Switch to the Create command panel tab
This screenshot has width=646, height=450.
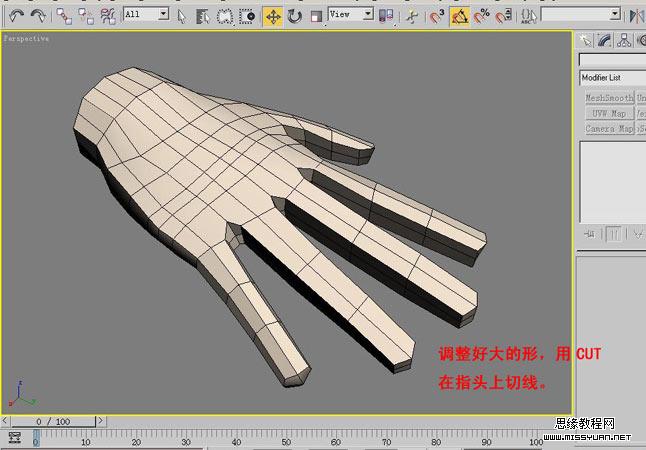click(x=585, y=40)
